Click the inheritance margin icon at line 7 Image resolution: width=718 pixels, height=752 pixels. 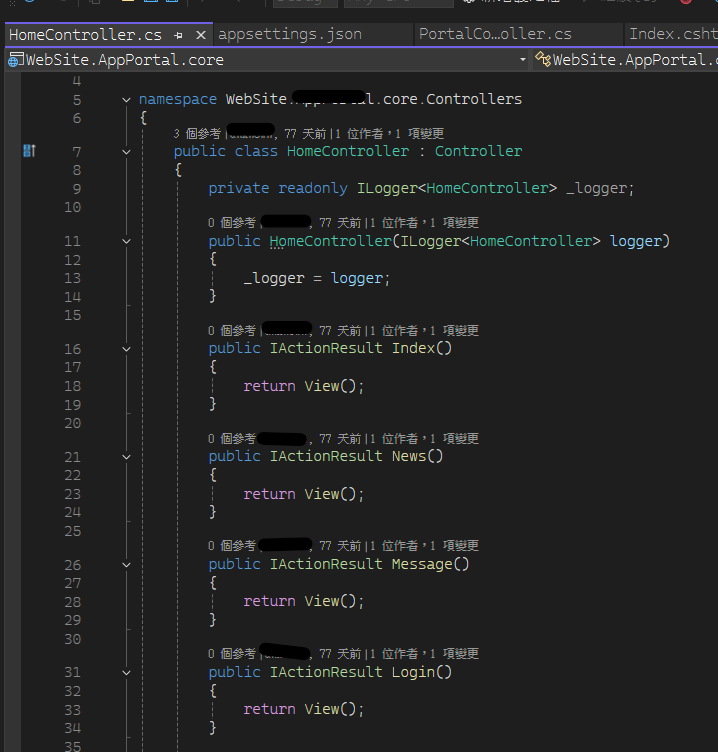click(x=29, y=151)
